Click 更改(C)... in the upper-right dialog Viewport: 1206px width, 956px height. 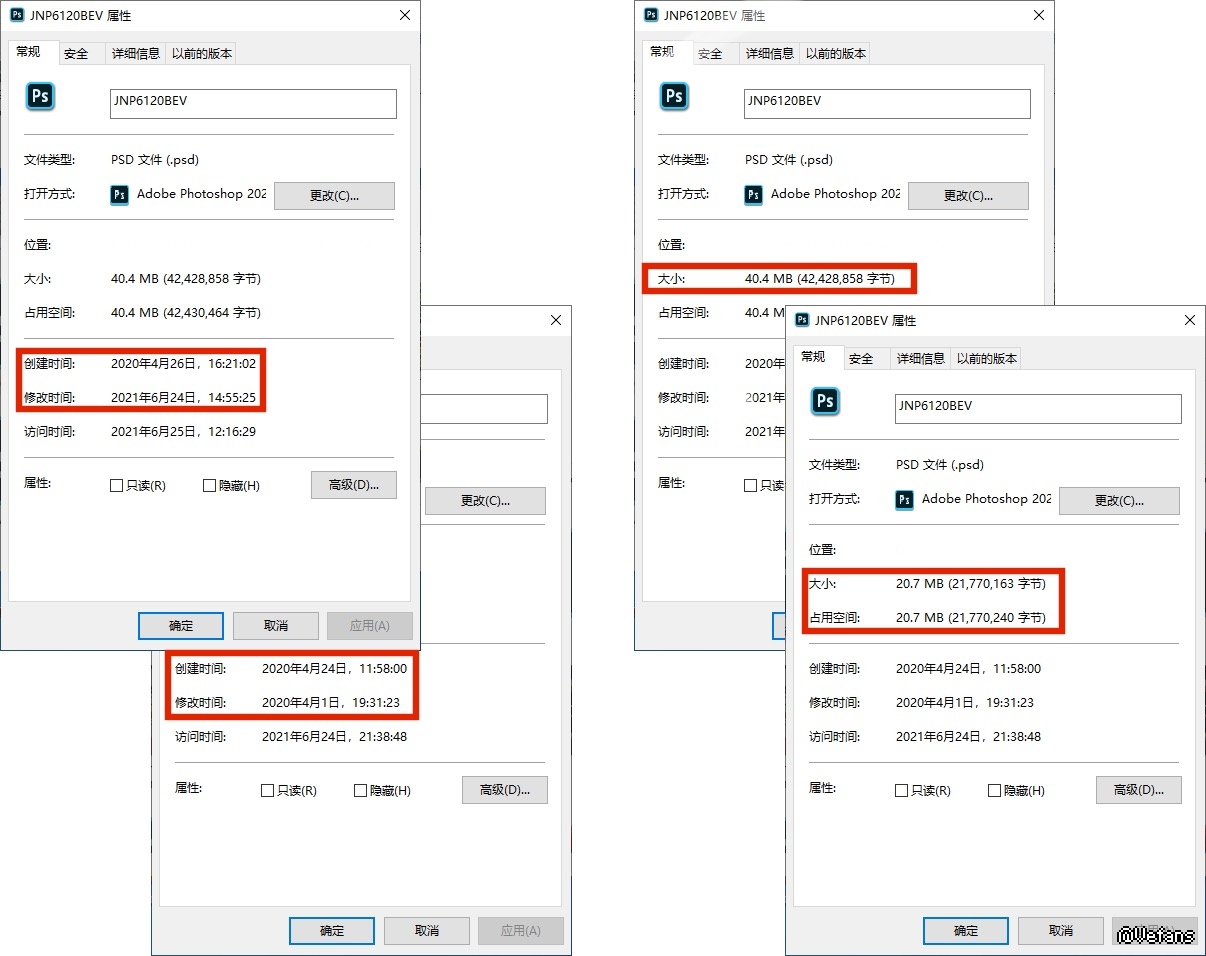click(968, 196)
